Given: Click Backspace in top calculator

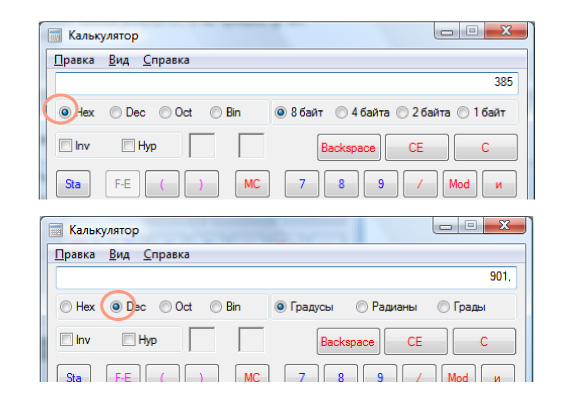Looking at the screenshot, I should coord(348,147).
